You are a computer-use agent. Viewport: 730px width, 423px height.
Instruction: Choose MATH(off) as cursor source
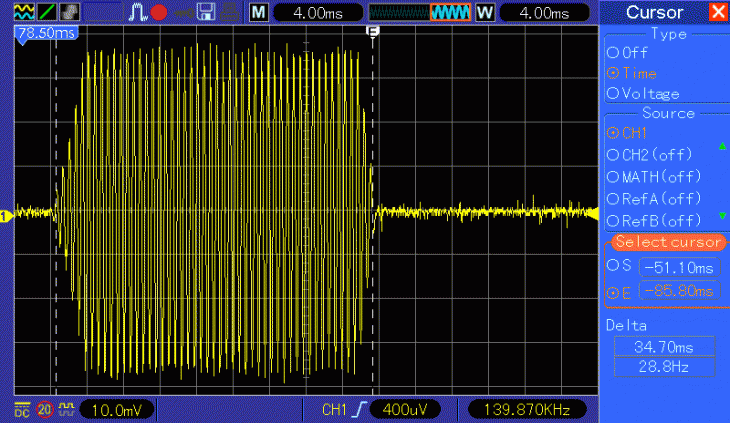point(614,176)
